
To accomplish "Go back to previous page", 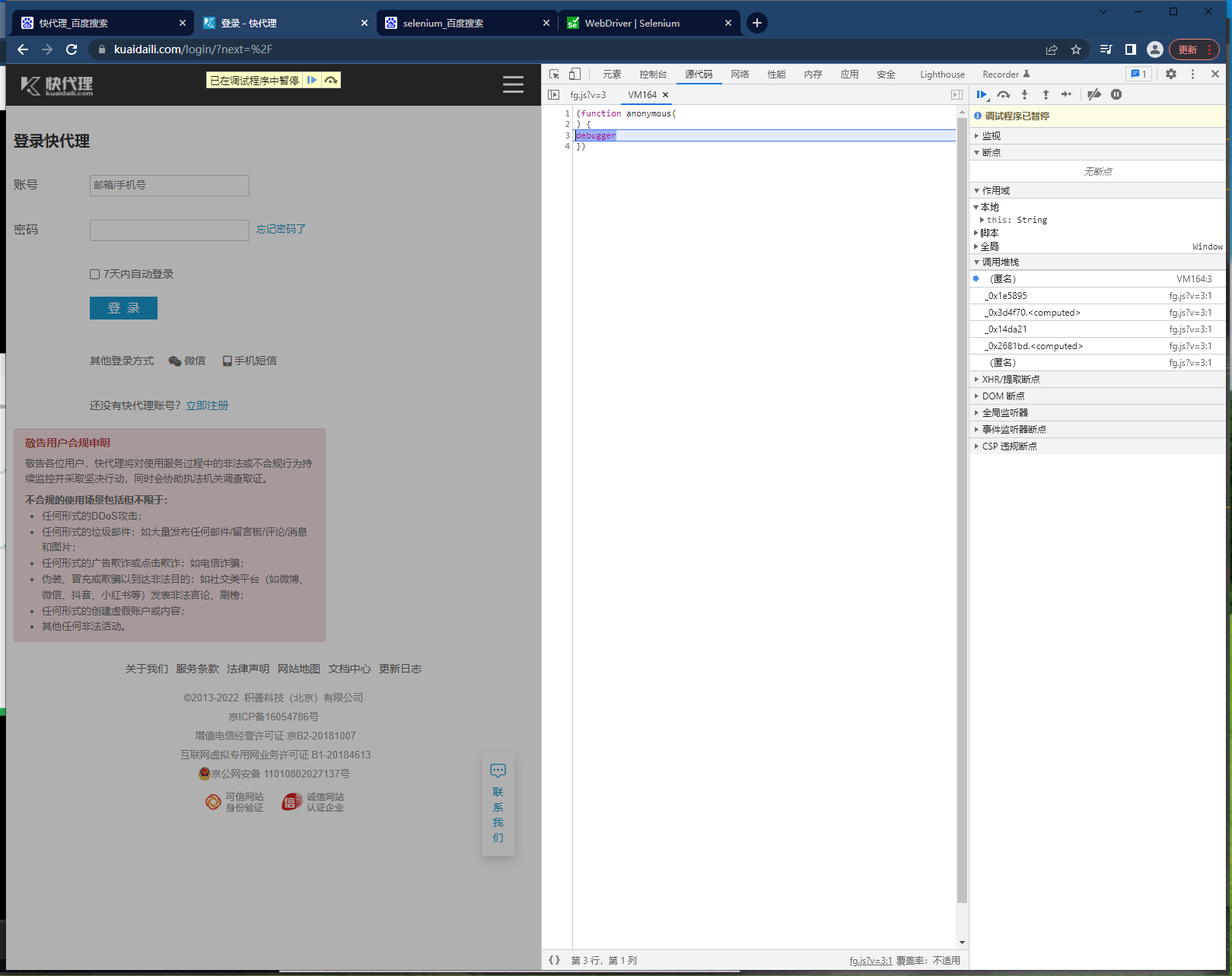I will click(23, 49).
